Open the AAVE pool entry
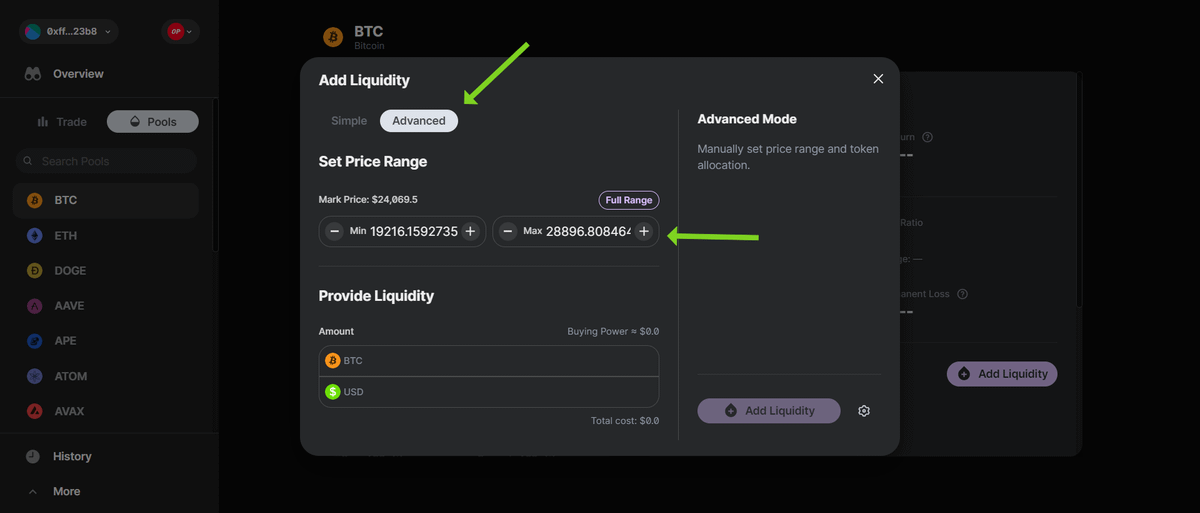 [x=70, y=306]
